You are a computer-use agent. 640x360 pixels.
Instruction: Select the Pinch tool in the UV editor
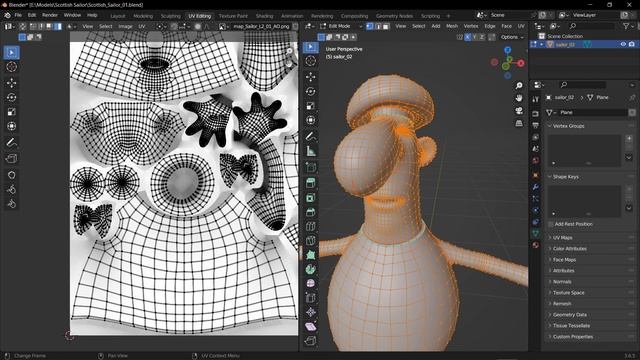click(11, 204)
